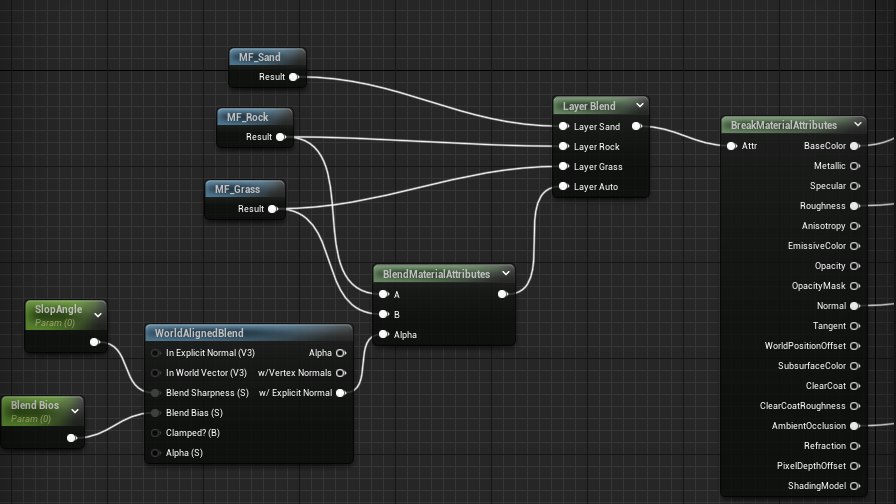Click the Anisotropy output pin
The image size is (896, 504).
coord(855,226)
